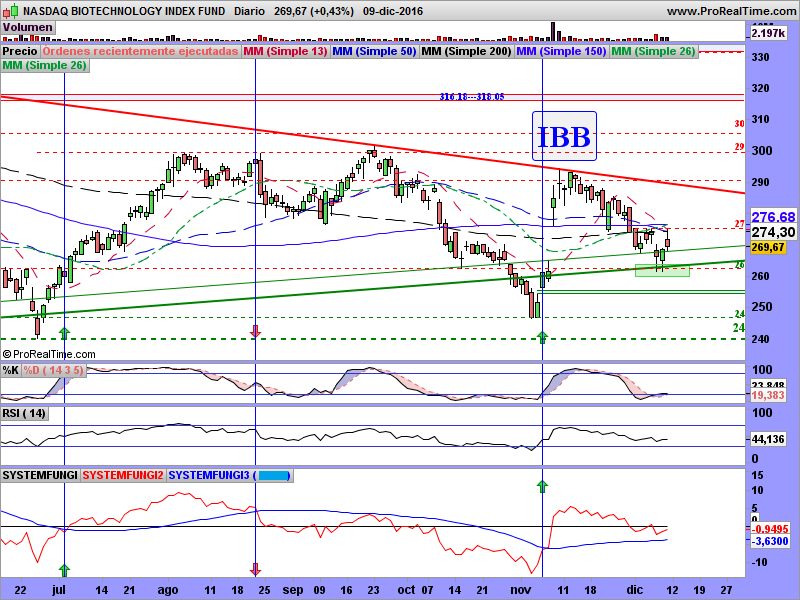Click the blue color swatch in the SYSTEMFUNGI3 label
The height and width of the screenshot is (600, 800).
[273, 476]
